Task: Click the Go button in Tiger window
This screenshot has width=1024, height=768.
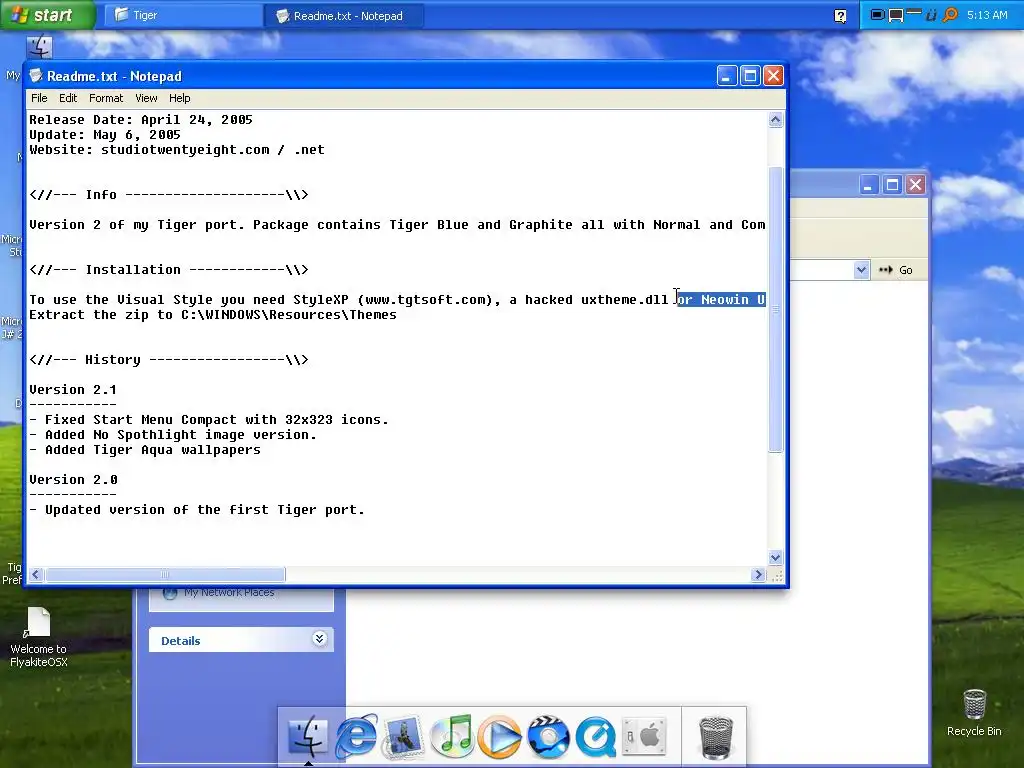Action: tap(896, 270)
